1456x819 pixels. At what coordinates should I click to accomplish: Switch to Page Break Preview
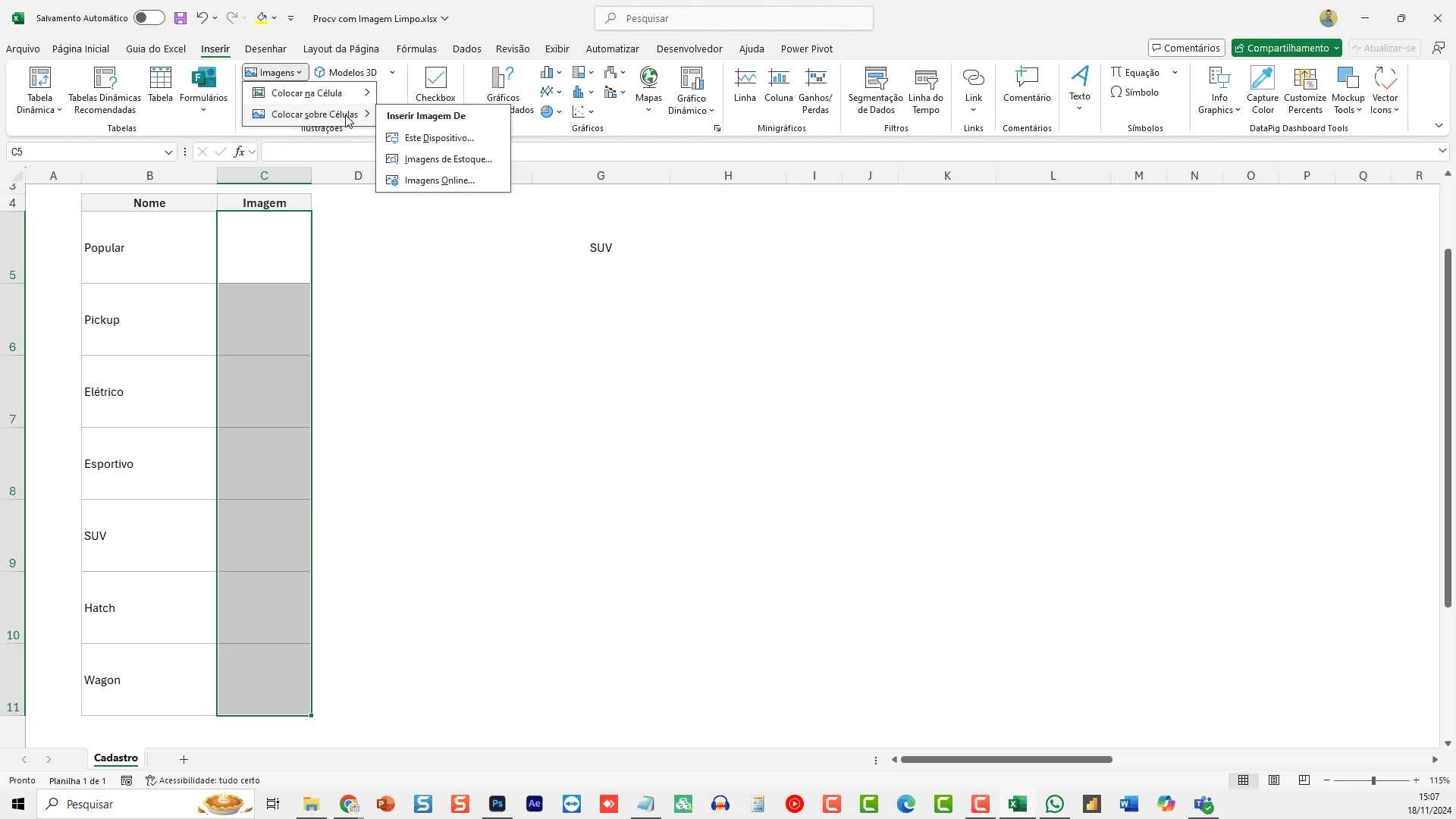pyautogui.click(x=1304, y=780)
